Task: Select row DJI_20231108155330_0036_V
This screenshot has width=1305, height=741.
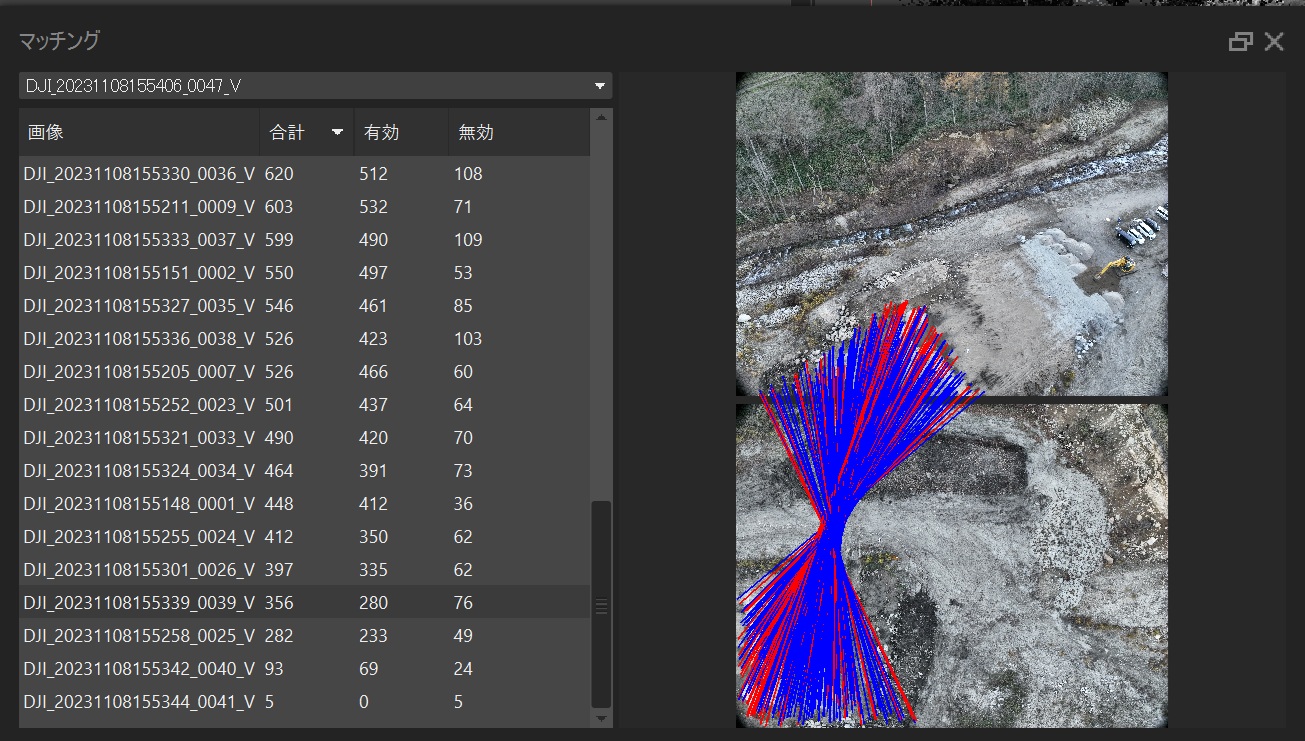Action: [x=140, y=174]
